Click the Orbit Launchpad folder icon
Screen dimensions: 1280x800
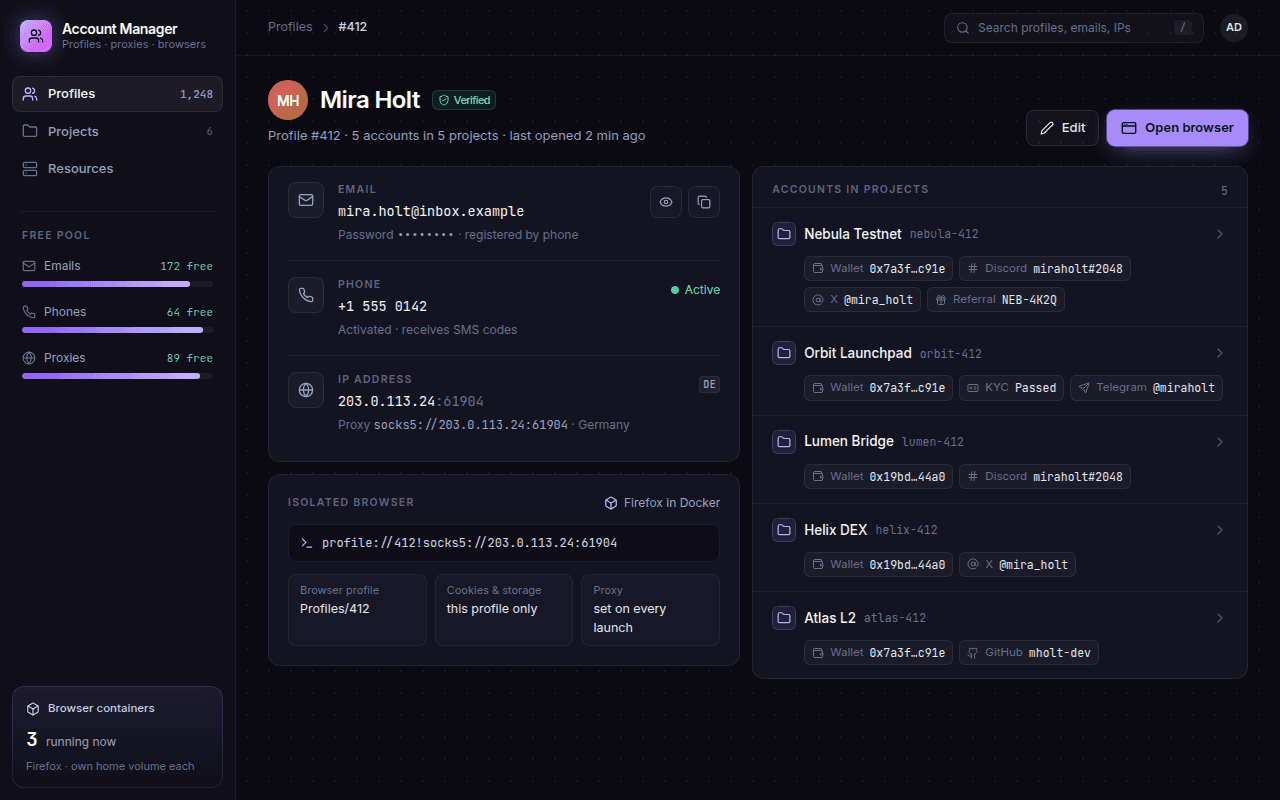pyautogui.click(x=784, y=353)
